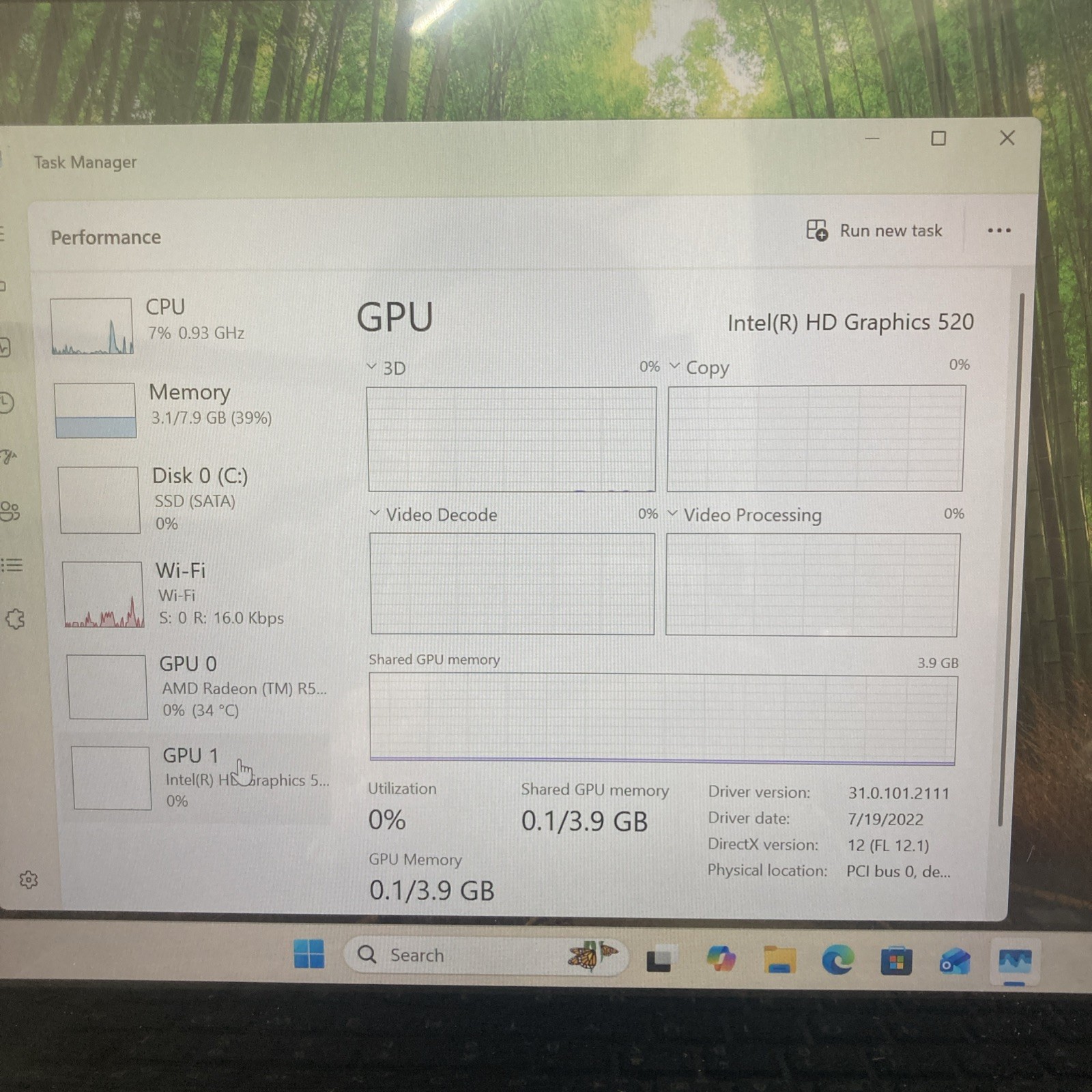
Task: Open Services puzzle sidebar icon
Action: click(x=15, y=619)
